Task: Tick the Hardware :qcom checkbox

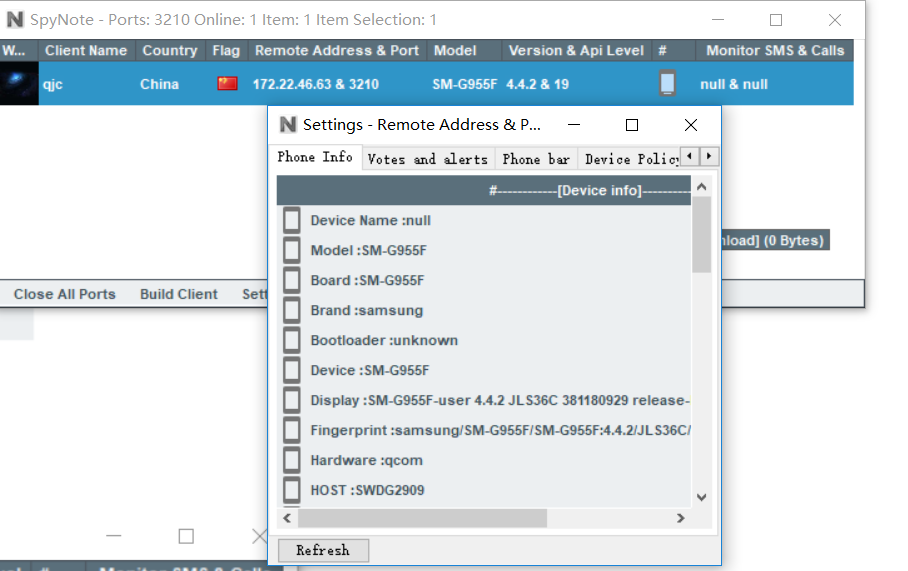Action: pos(292,460)
